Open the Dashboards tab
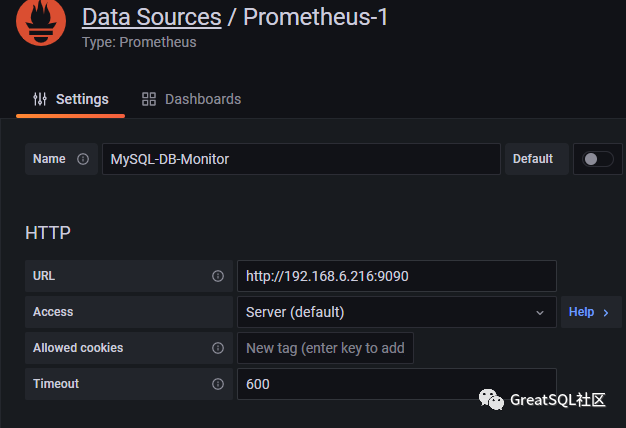The width and height of the screenshot is (626, 428). [x=191, y=99]
